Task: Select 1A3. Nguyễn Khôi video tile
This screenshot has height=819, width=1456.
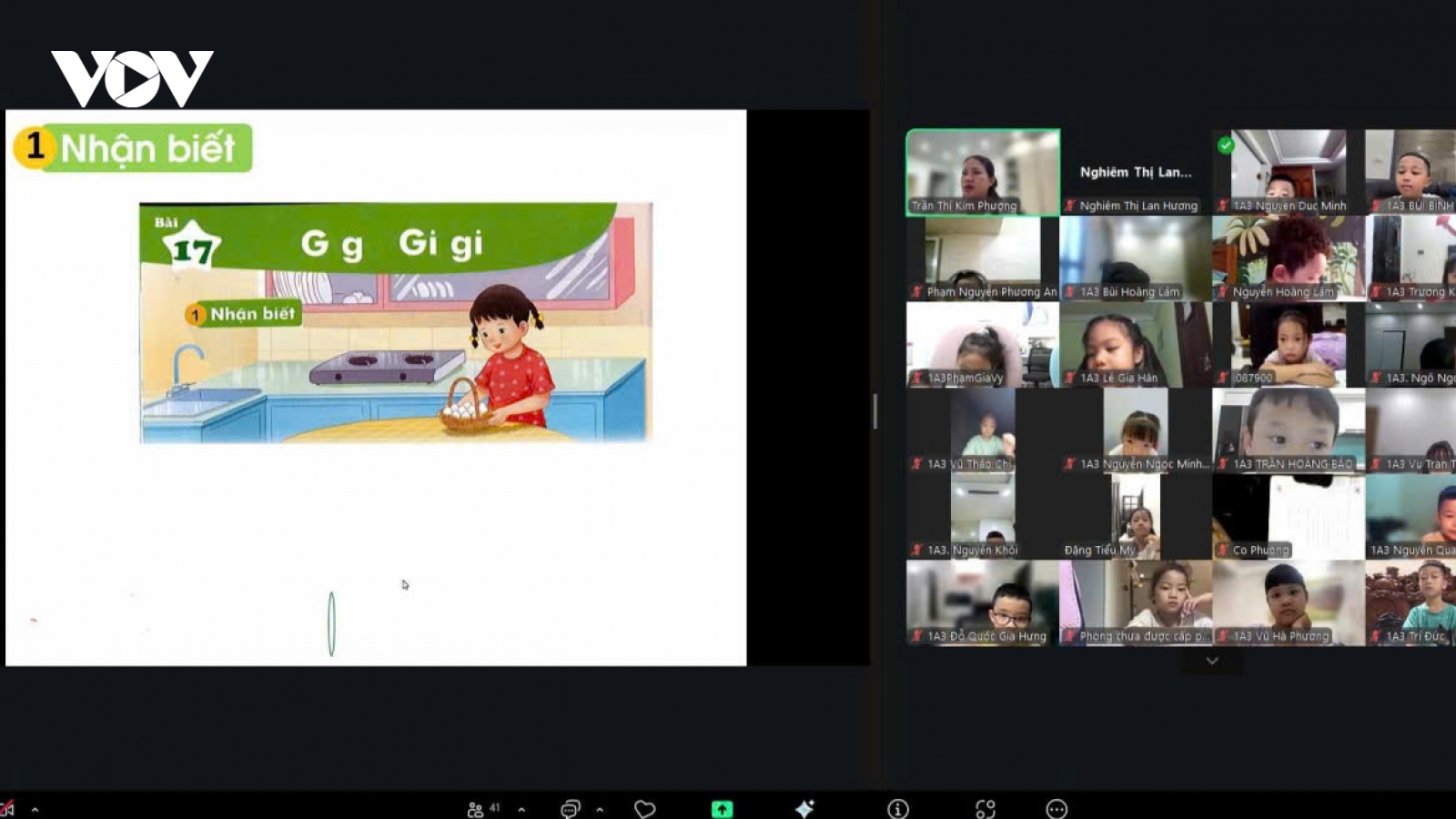Action: (x=983, y=517)
